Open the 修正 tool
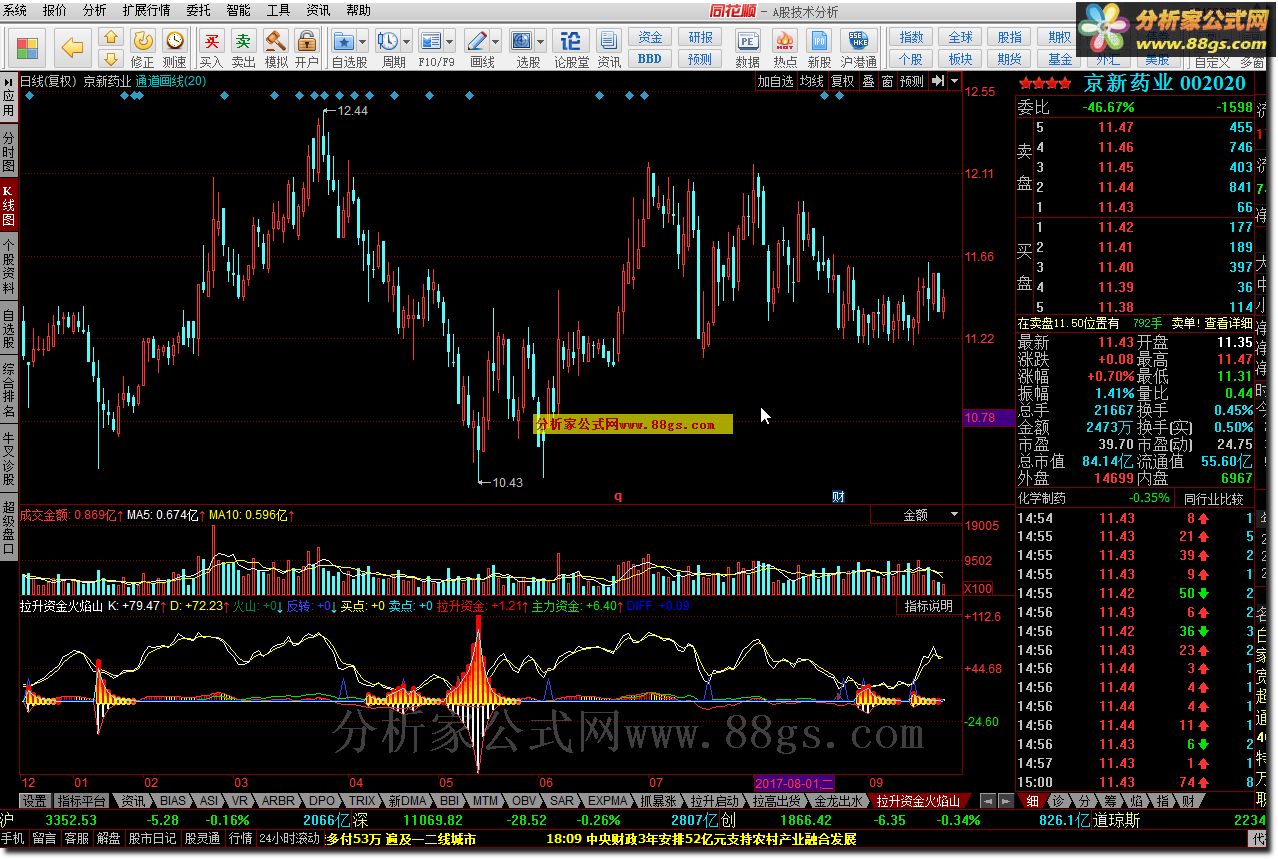Screen dimensions: 1278x859 pyautogui.click(x=143, y=48)
